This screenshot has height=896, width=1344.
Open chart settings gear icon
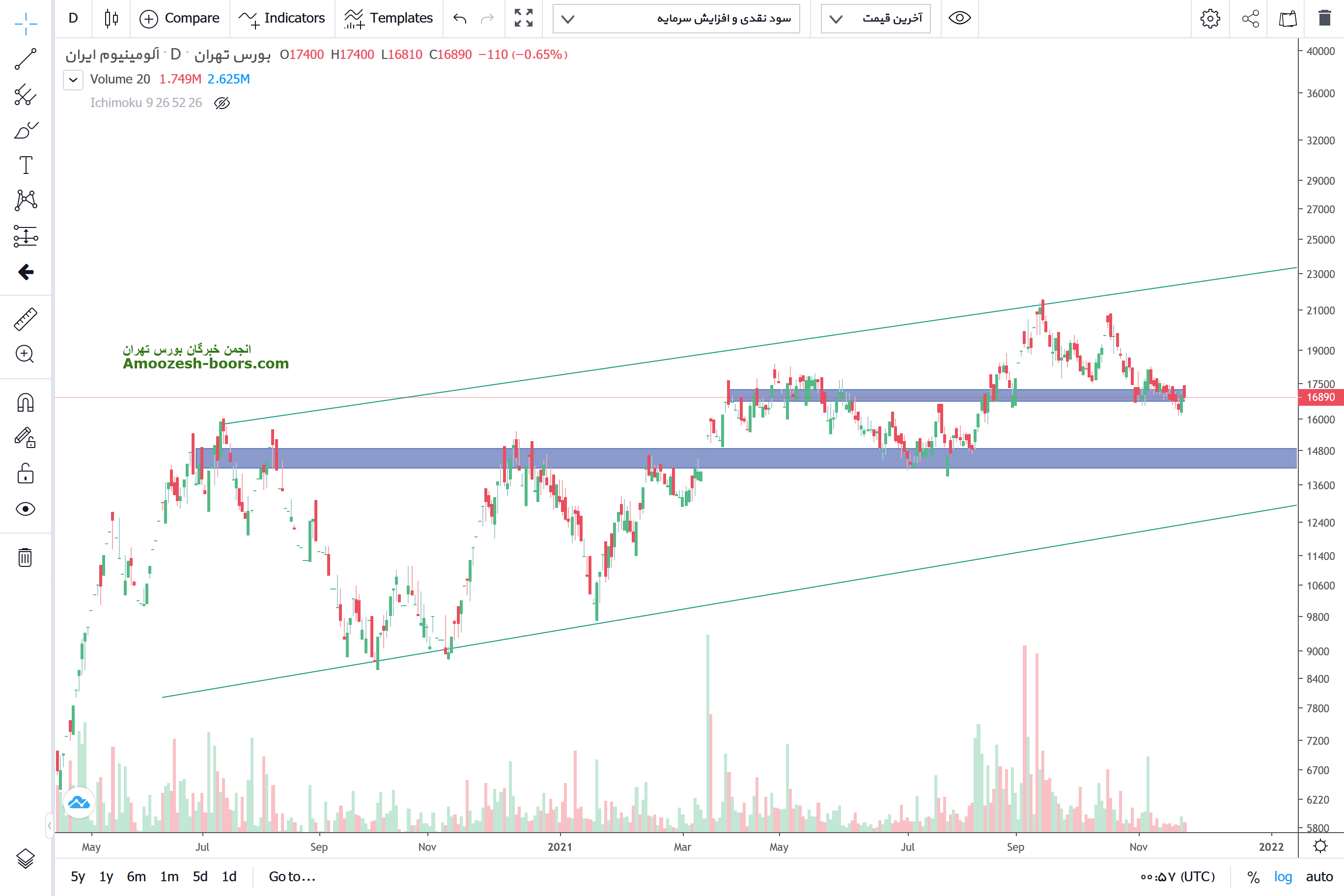1210,18
